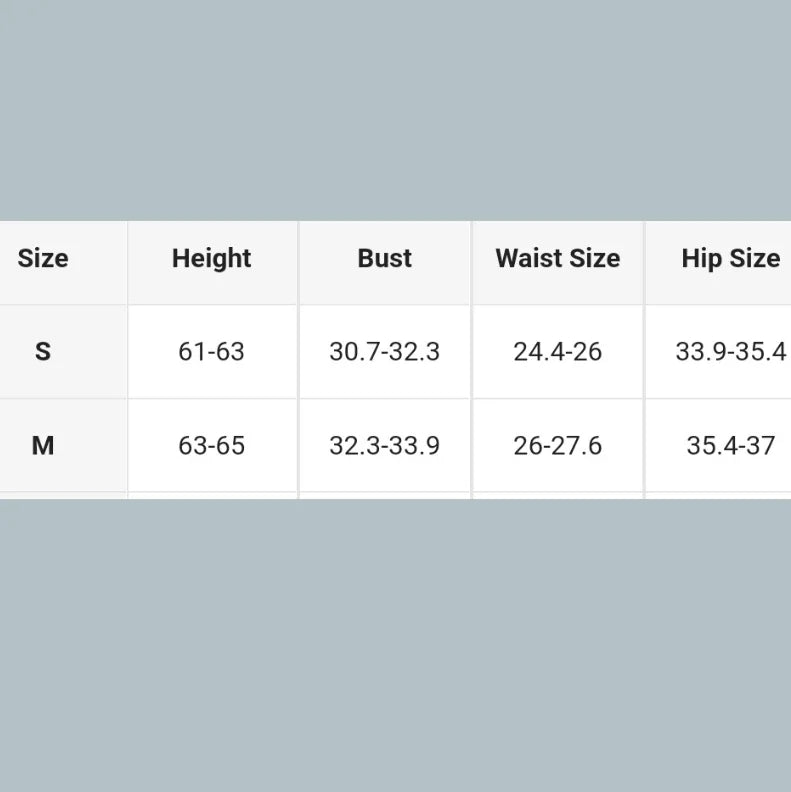Click the partial cell below height 63-65
The height and width of the screenshot is (792, 791).
(x=212, y=496)
